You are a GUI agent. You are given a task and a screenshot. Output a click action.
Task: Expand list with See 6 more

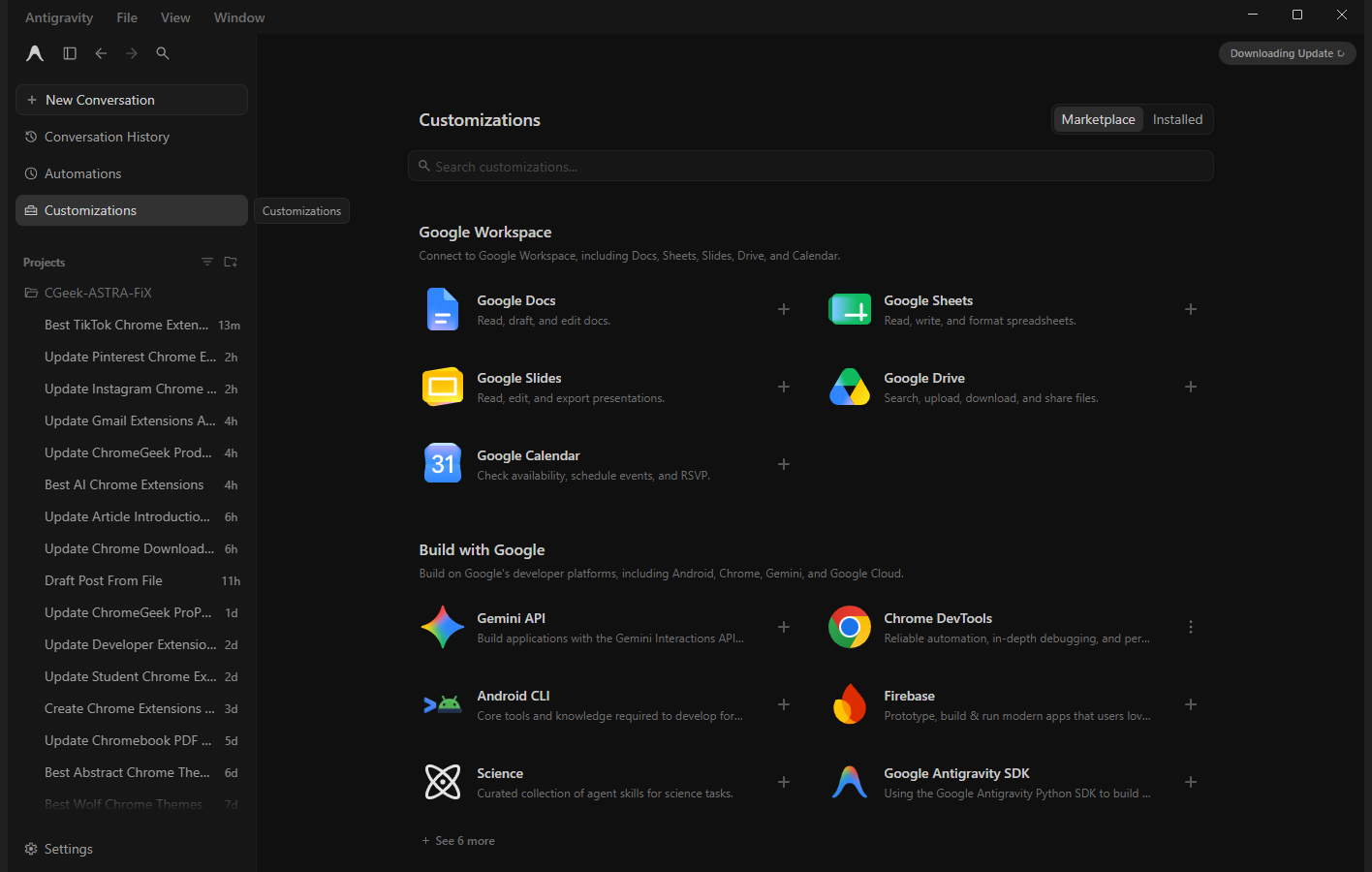458,841
